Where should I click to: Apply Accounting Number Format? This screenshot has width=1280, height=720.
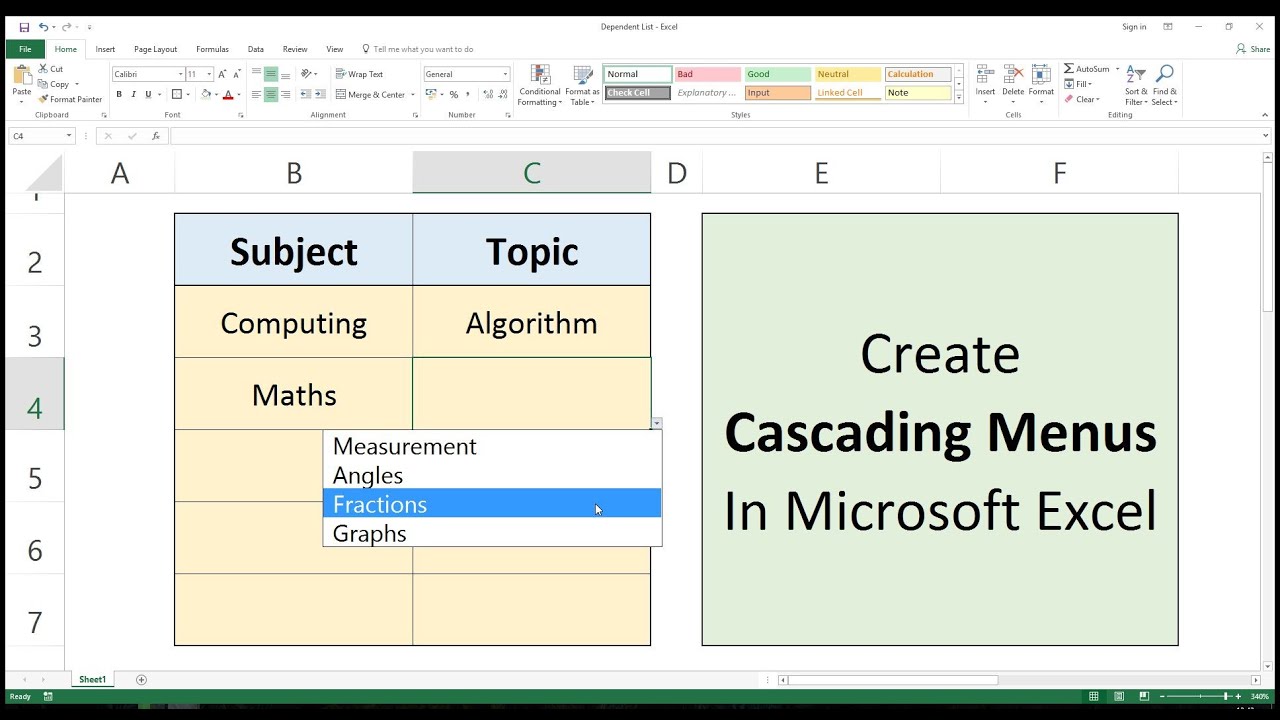tap(431, 95)
